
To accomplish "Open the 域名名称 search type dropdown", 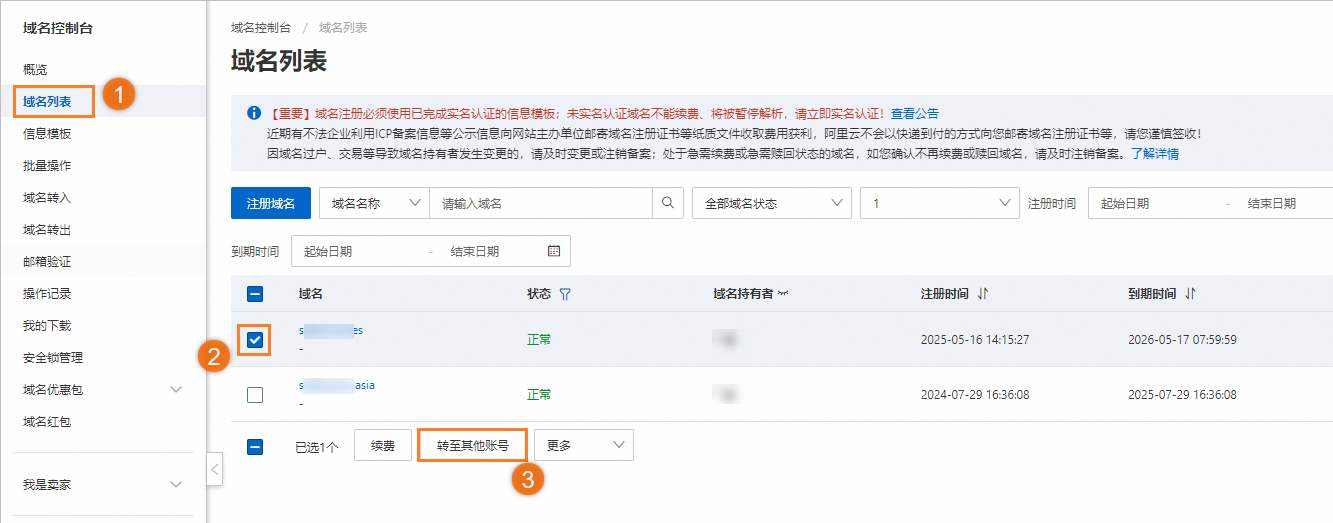I will click(x=374, y=203).
